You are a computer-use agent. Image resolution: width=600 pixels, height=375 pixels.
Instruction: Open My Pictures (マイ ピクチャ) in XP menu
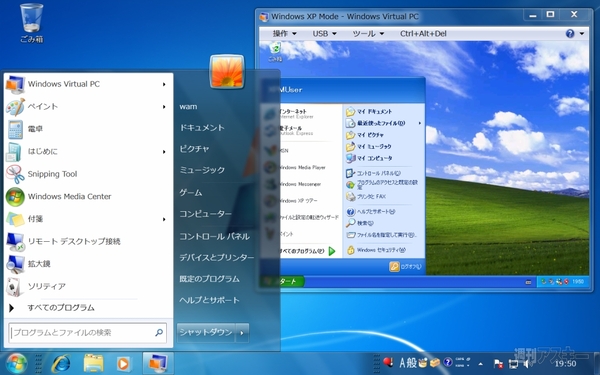point(365,135)
